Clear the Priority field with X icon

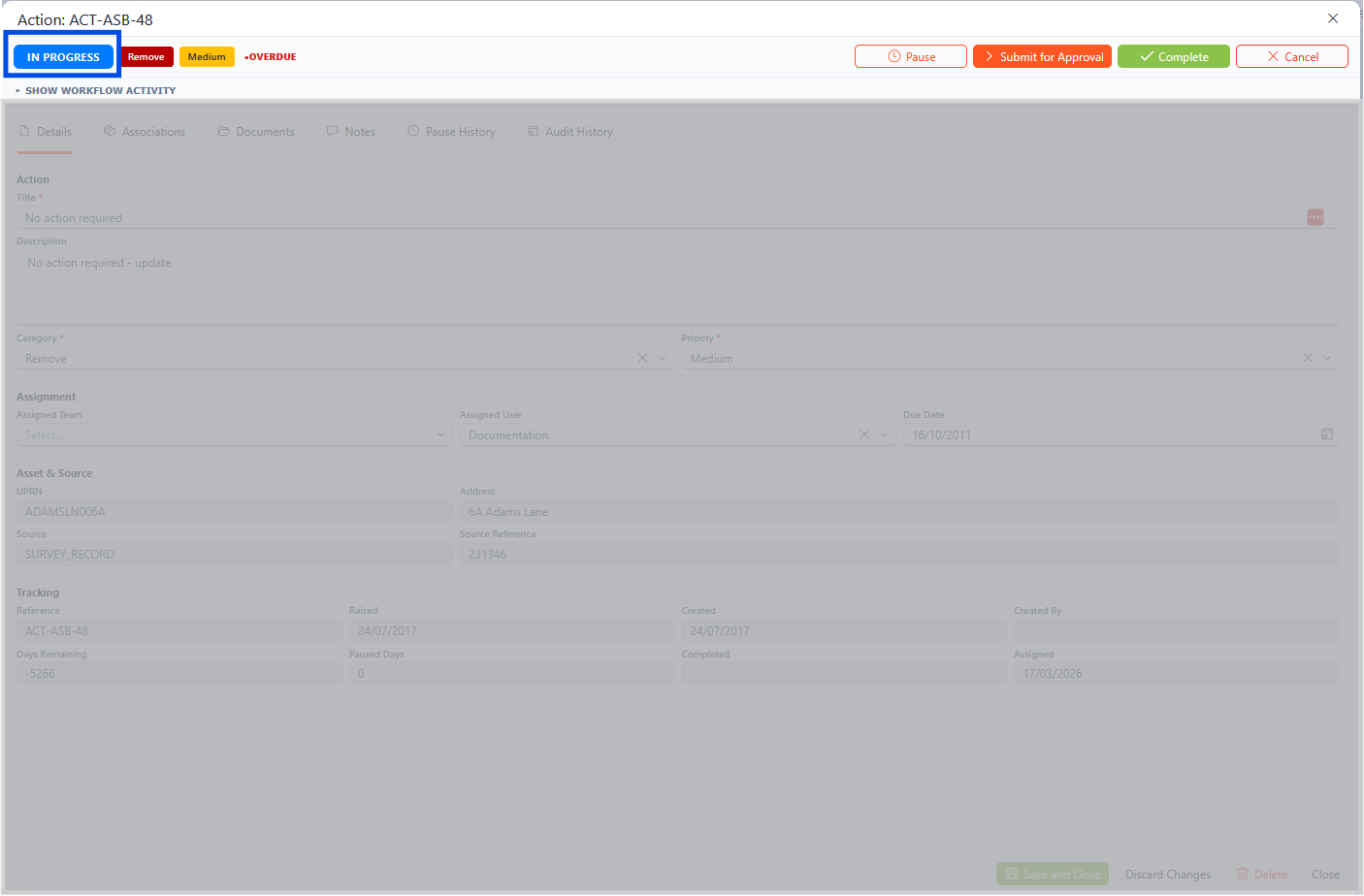(1307, 359)
